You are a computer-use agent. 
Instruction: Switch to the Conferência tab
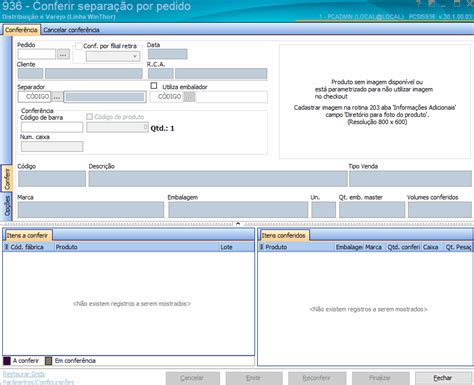pos(21,30)
